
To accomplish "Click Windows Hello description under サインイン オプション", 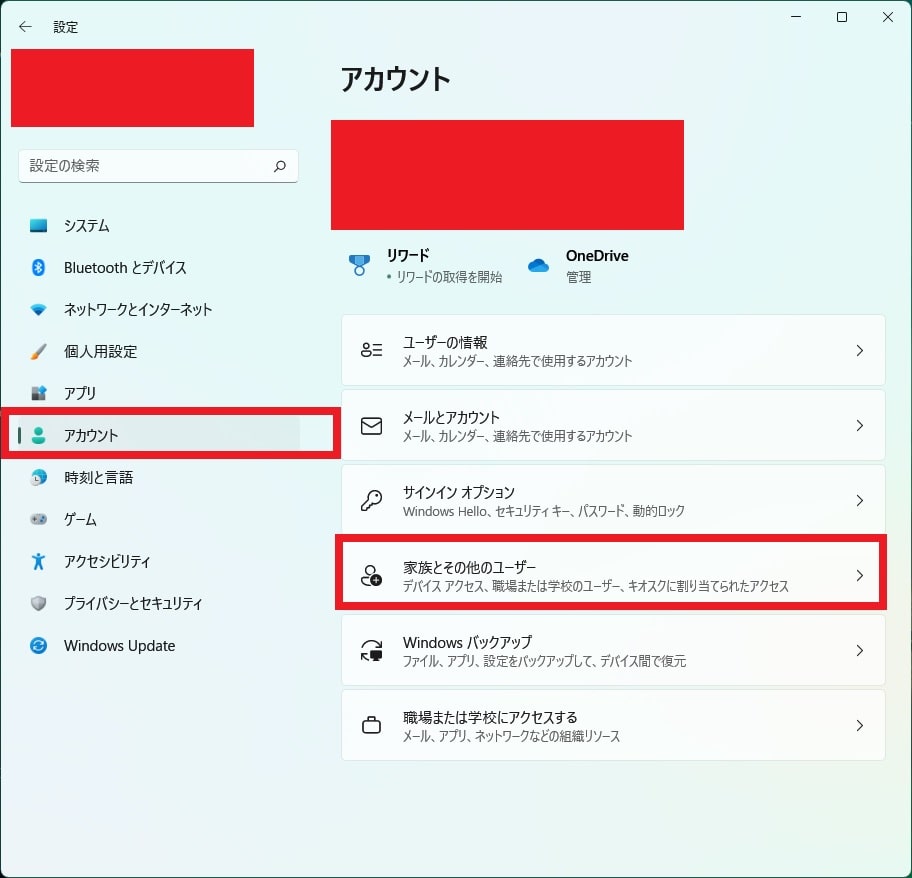I will coord(544,511).
